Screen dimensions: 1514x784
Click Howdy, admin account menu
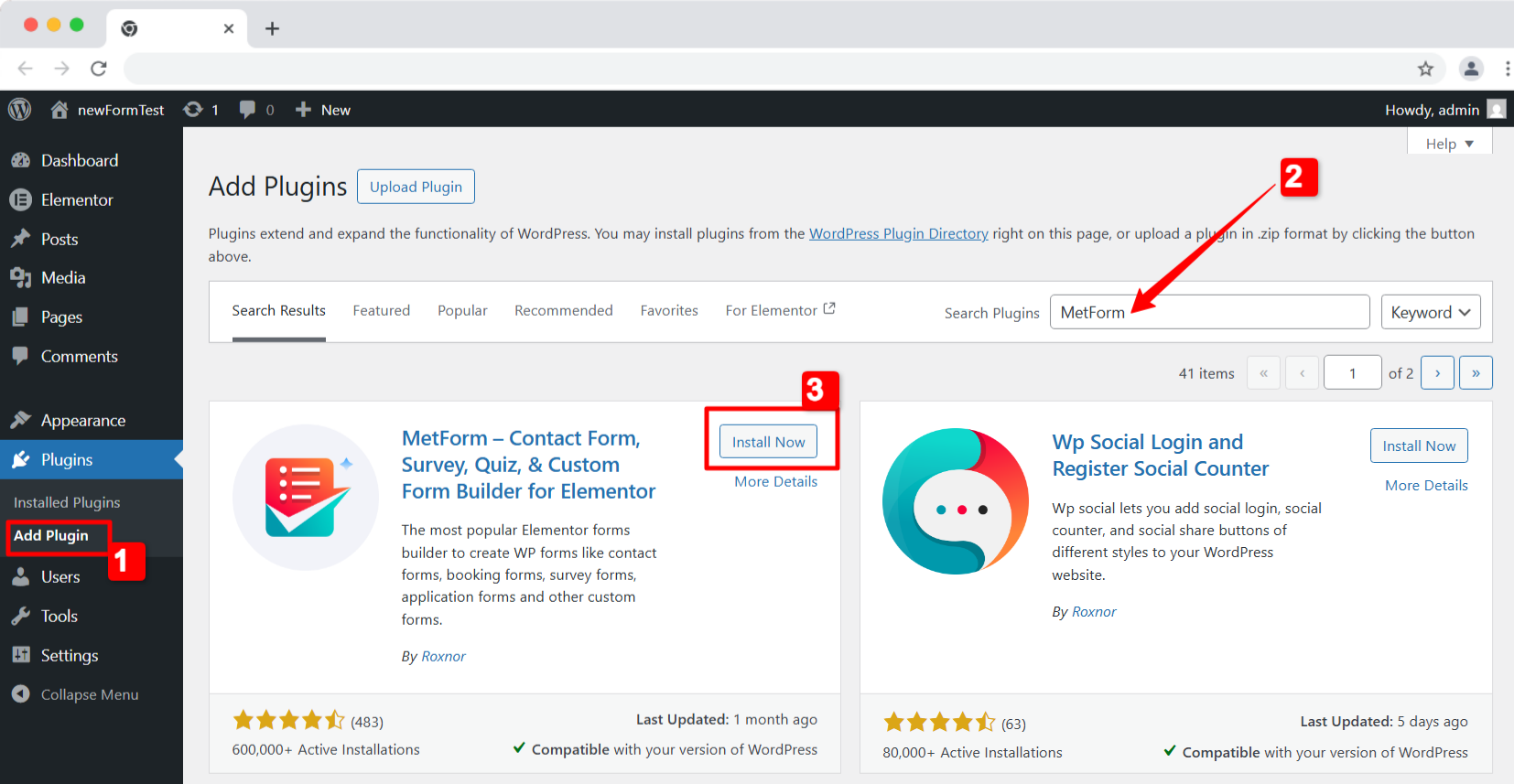[1432, 110]
